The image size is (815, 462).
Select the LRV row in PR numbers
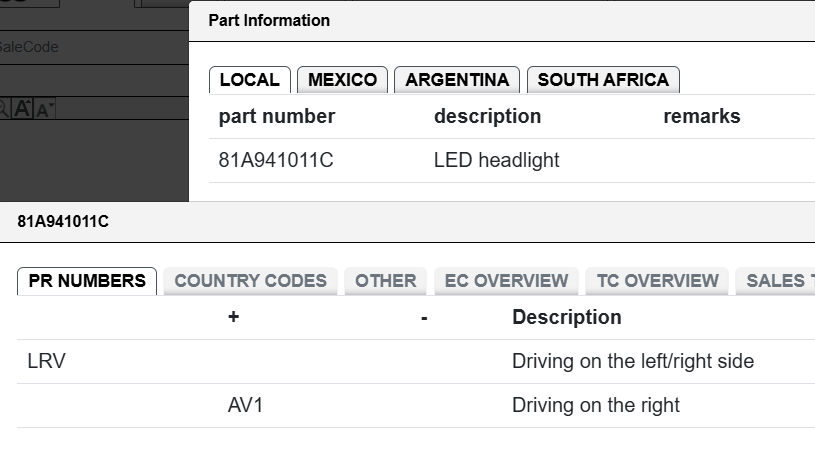tap(416, 362)
